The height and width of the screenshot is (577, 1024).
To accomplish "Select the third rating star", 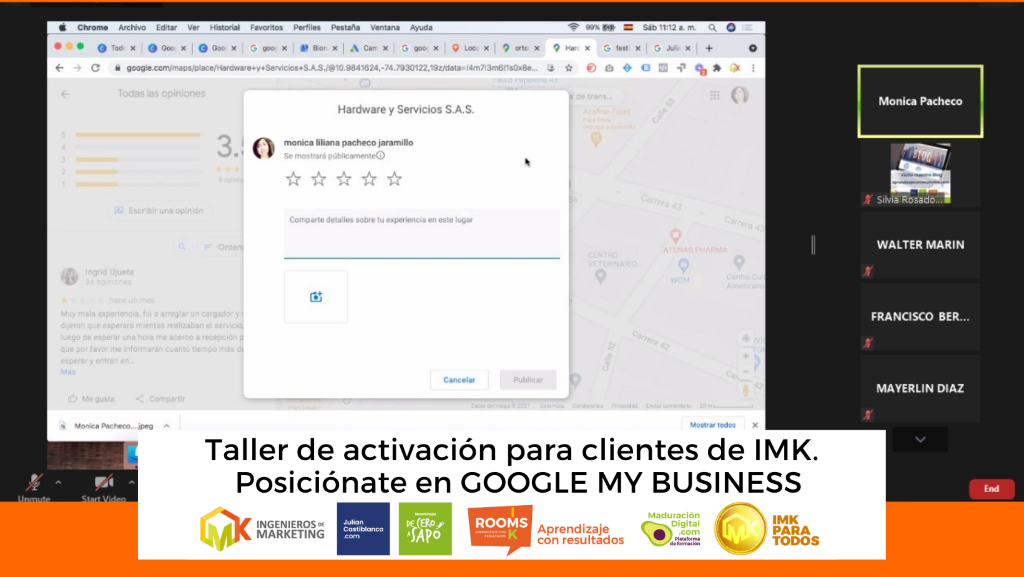I will click(344, 179).
